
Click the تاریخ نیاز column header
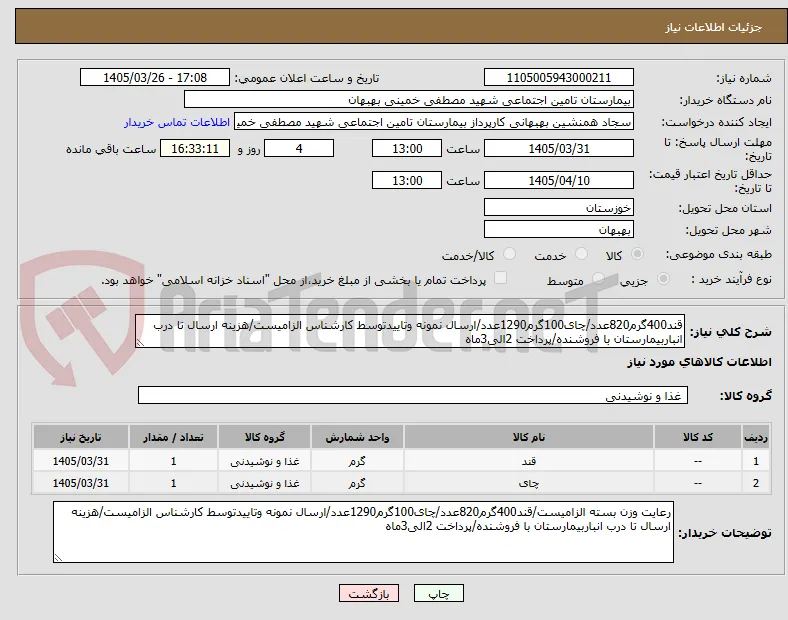(80, 437)
